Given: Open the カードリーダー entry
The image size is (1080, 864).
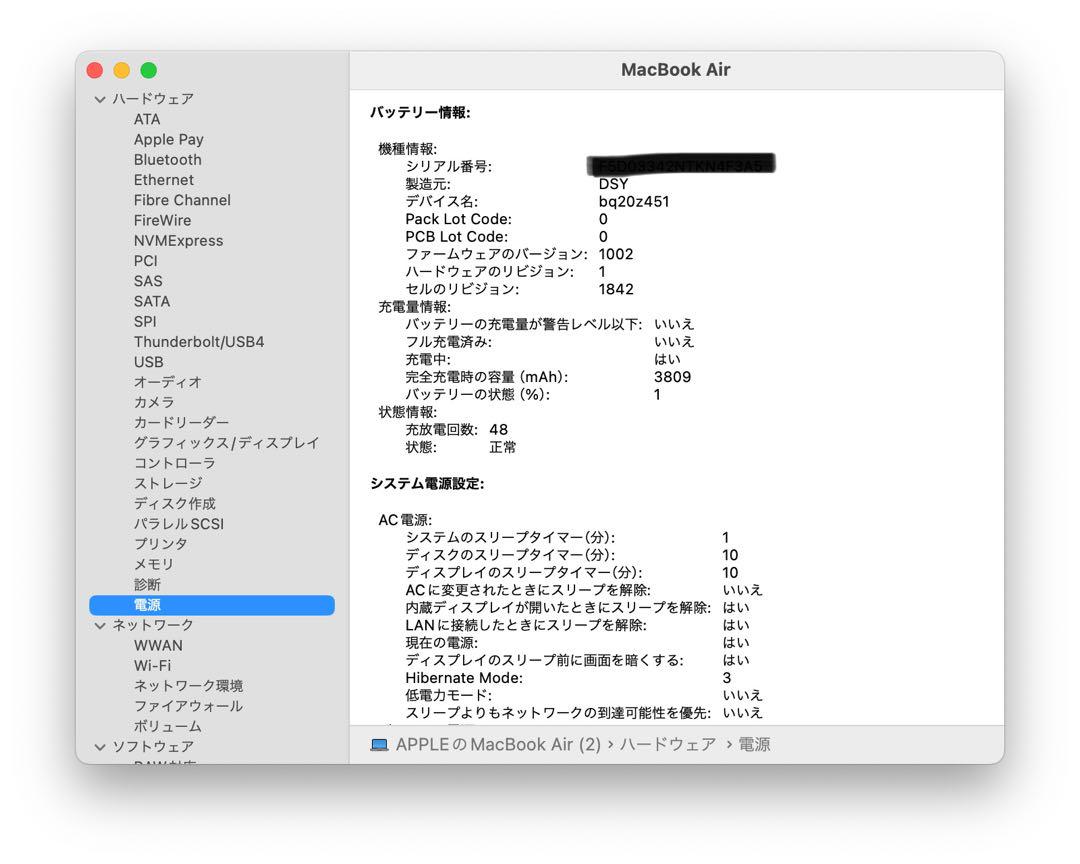Looking at the screenshot, I should (182, 422).
